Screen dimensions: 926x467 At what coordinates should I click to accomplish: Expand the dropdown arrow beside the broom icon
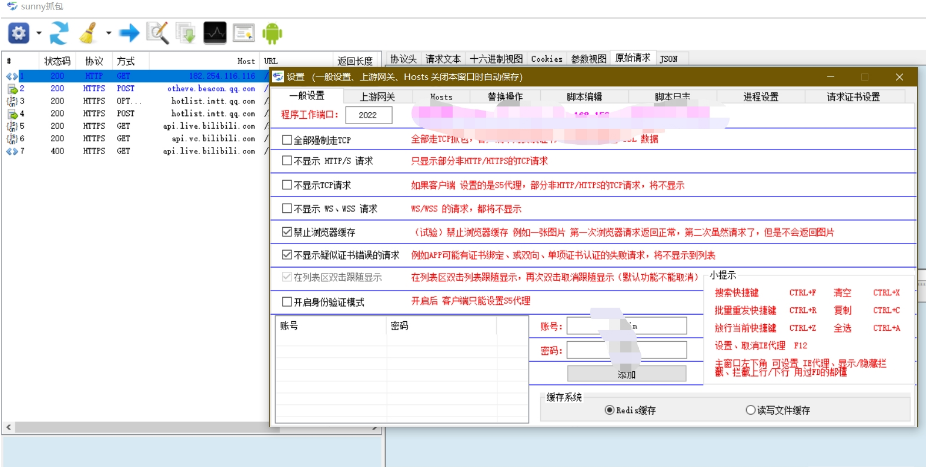[x=109, y=33]
